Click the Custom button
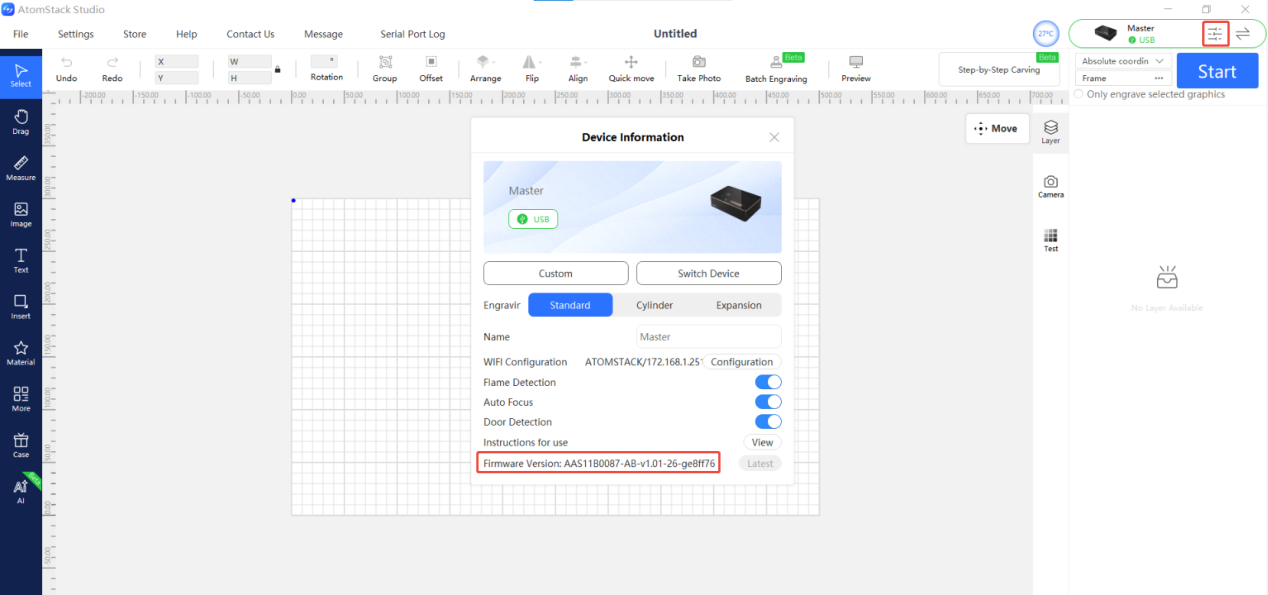The width and height of the screenshot is (1268, 595). click(x=556, y=273)
